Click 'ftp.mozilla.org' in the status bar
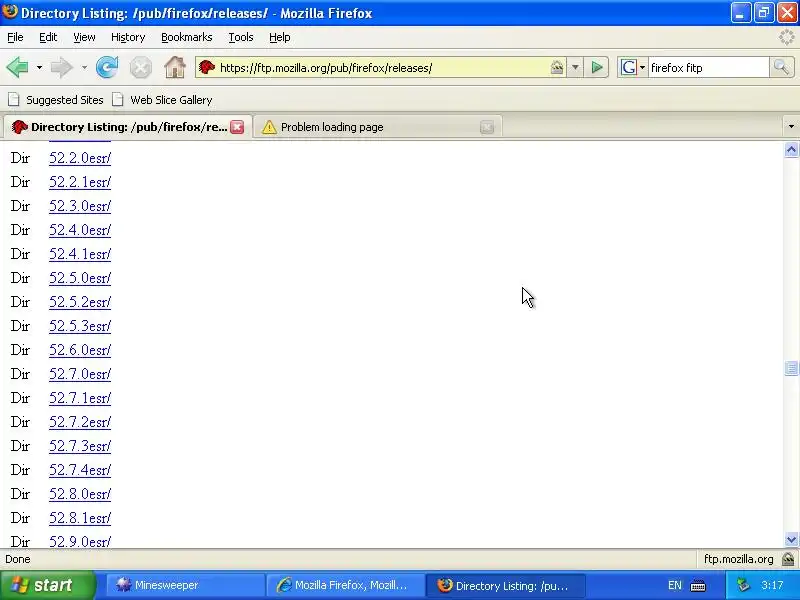 (x=738, y=559)
